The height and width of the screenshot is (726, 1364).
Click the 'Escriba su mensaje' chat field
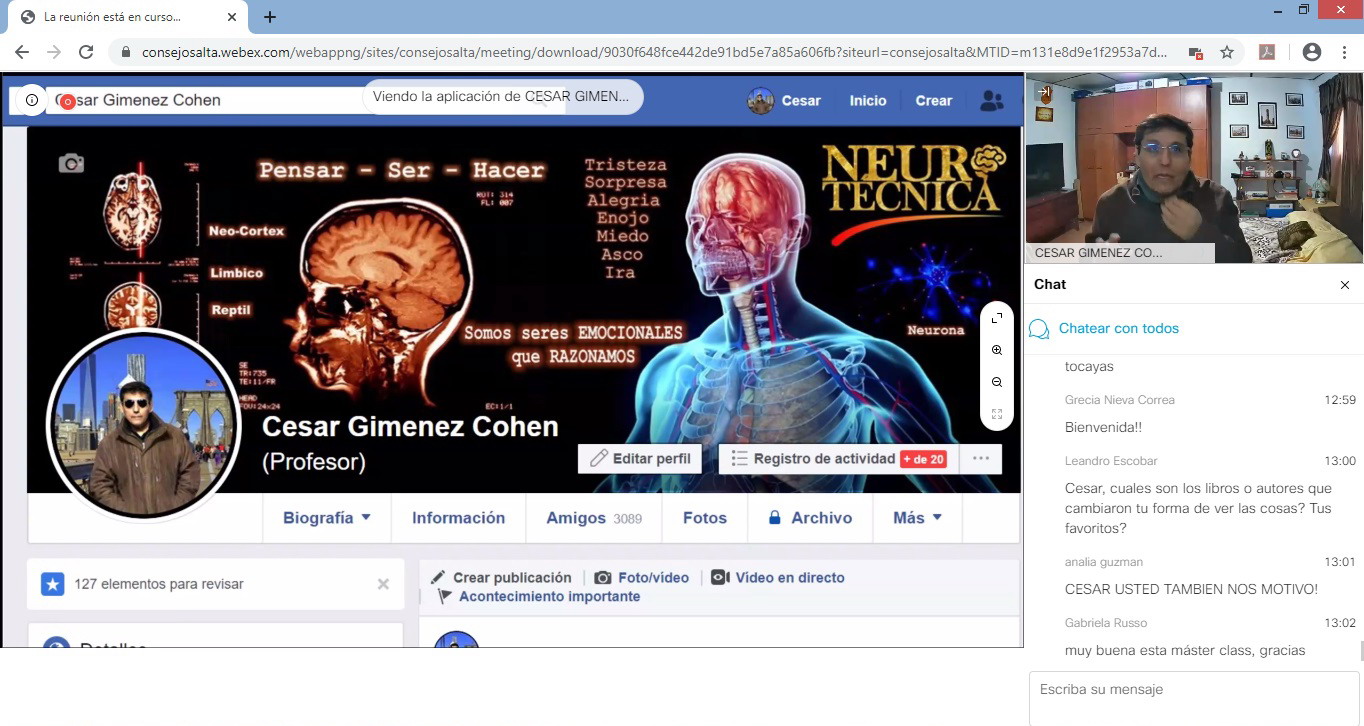pyautogui.click(x=1196, y=697)
